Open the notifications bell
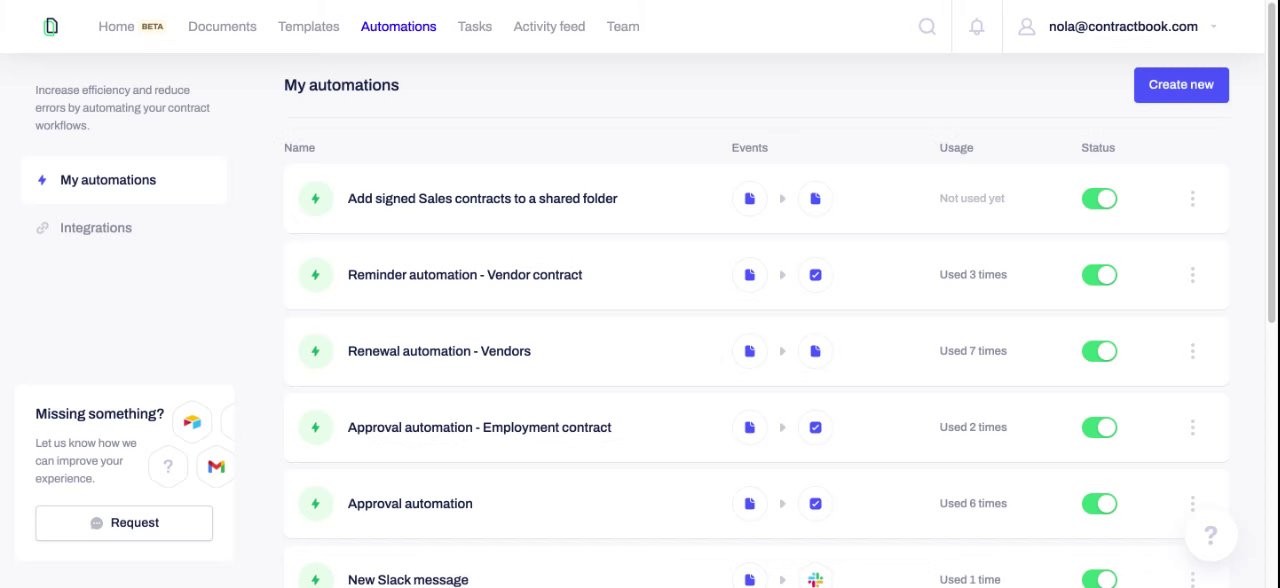Viewport: 1280px width, 588px height. coord(977,27)
